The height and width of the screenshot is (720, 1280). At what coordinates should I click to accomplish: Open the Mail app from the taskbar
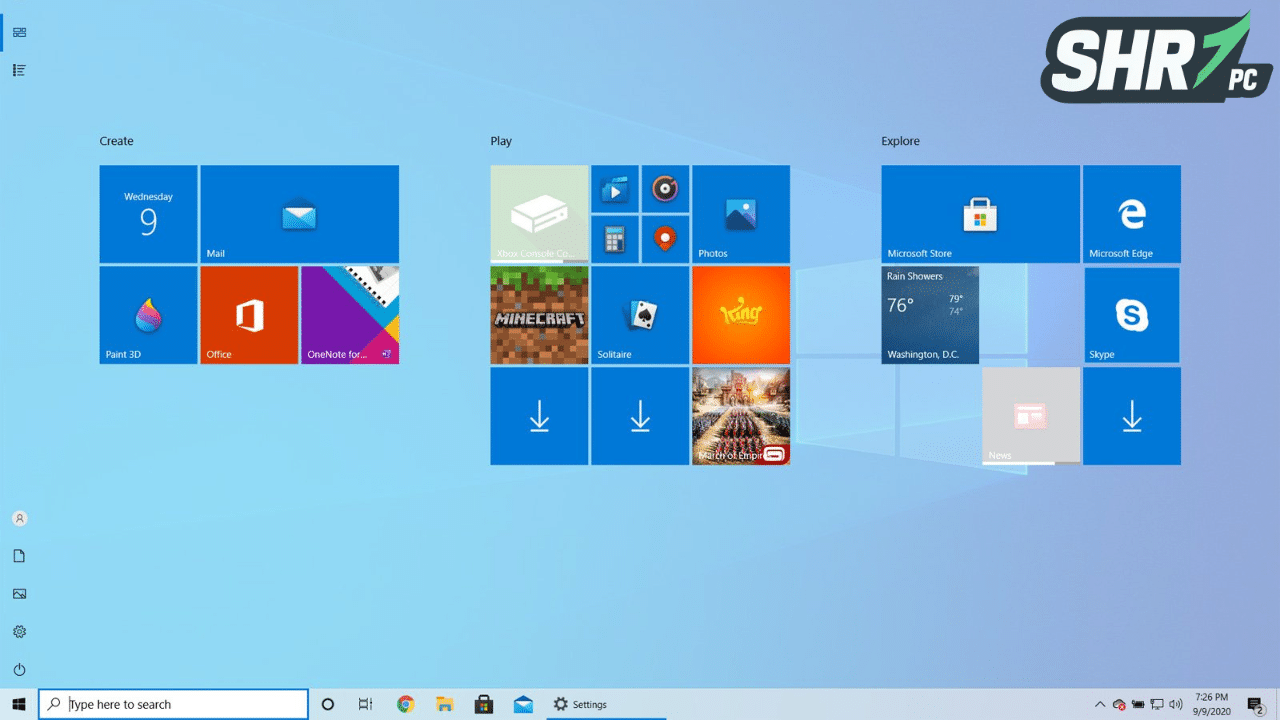(523, 704)
